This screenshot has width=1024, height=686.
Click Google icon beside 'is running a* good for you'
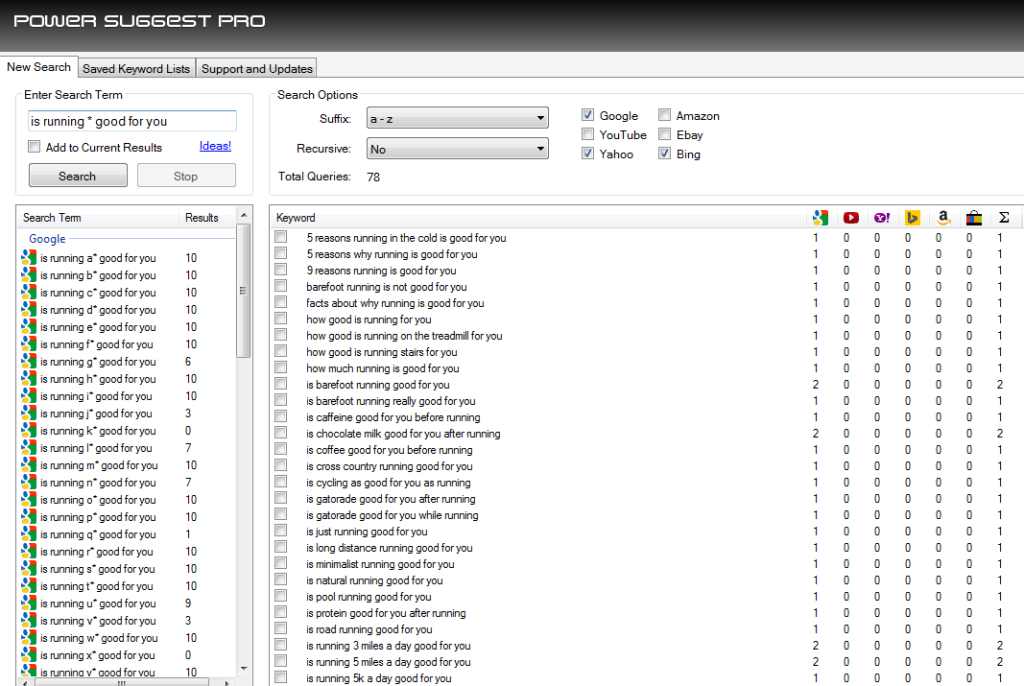[29, 258]
